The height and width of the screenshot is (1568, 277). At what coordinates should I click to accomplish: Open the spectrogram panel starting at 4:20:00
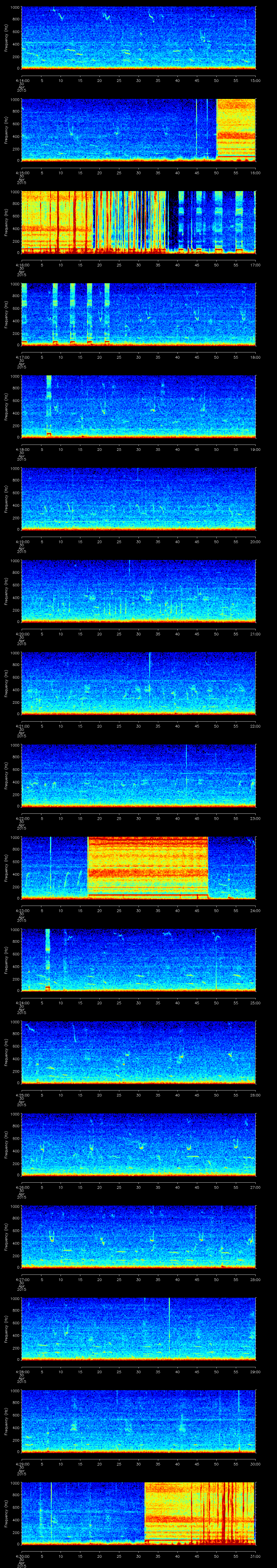139,591
